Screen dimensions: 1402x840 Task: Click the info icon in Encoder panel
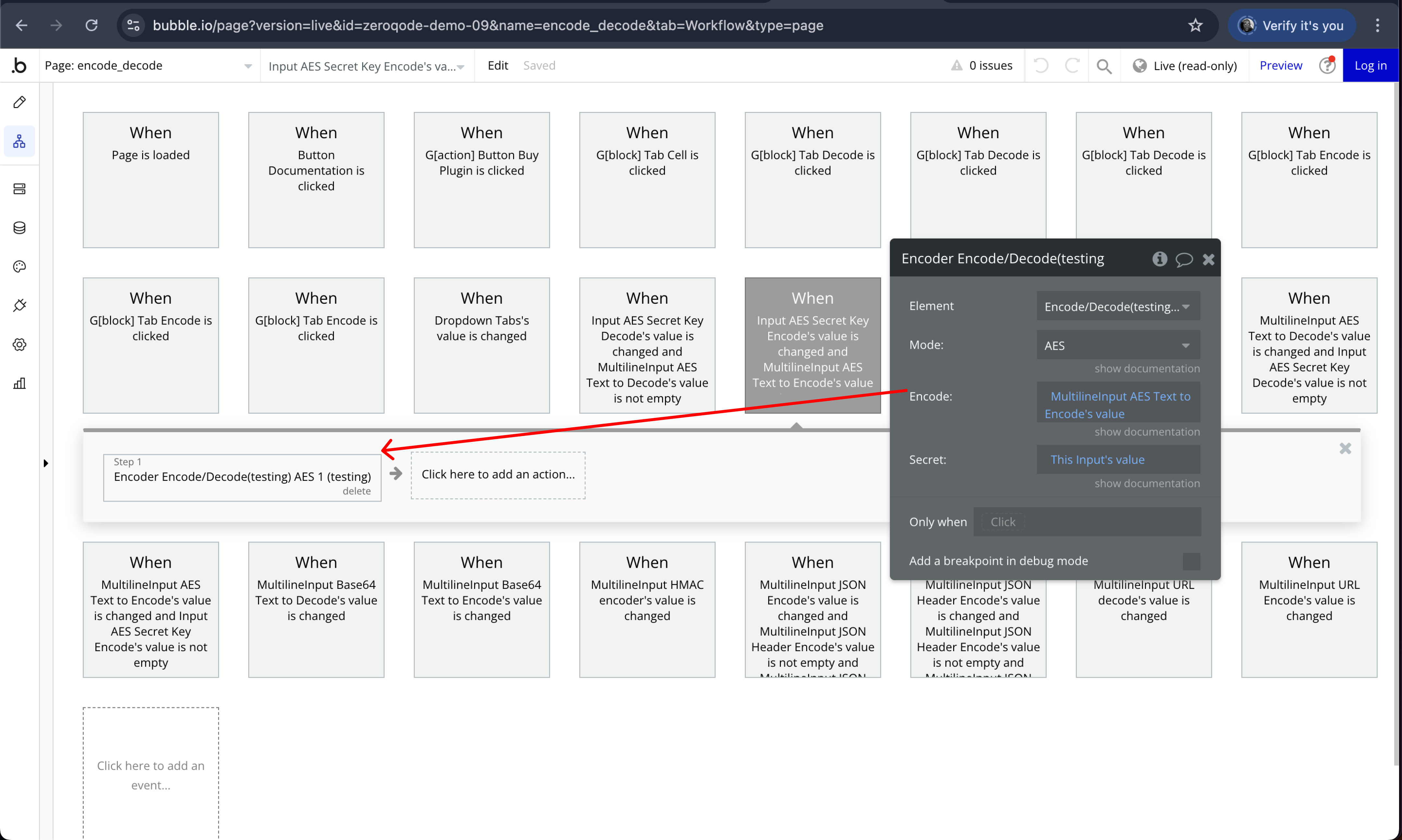coord(1159,259)
